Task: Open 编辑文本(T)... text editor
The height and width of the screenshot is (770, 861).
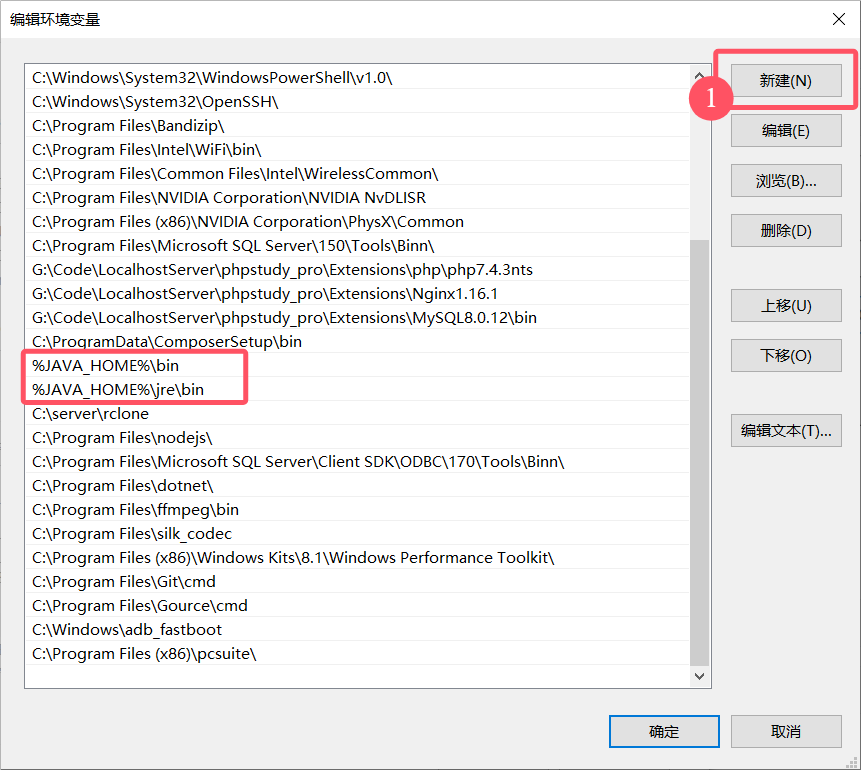Action: pos(785,431)
